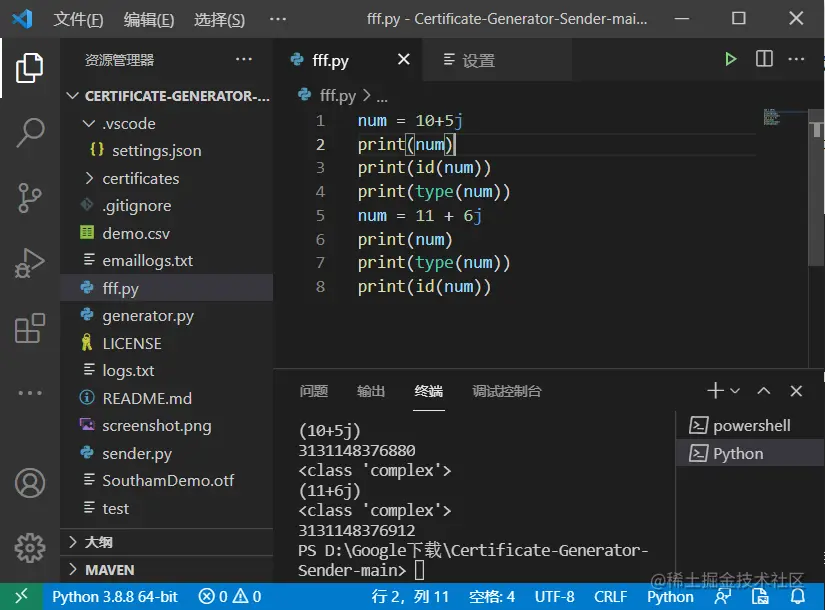Open Explorer panel more actions ellipsis

244,59
